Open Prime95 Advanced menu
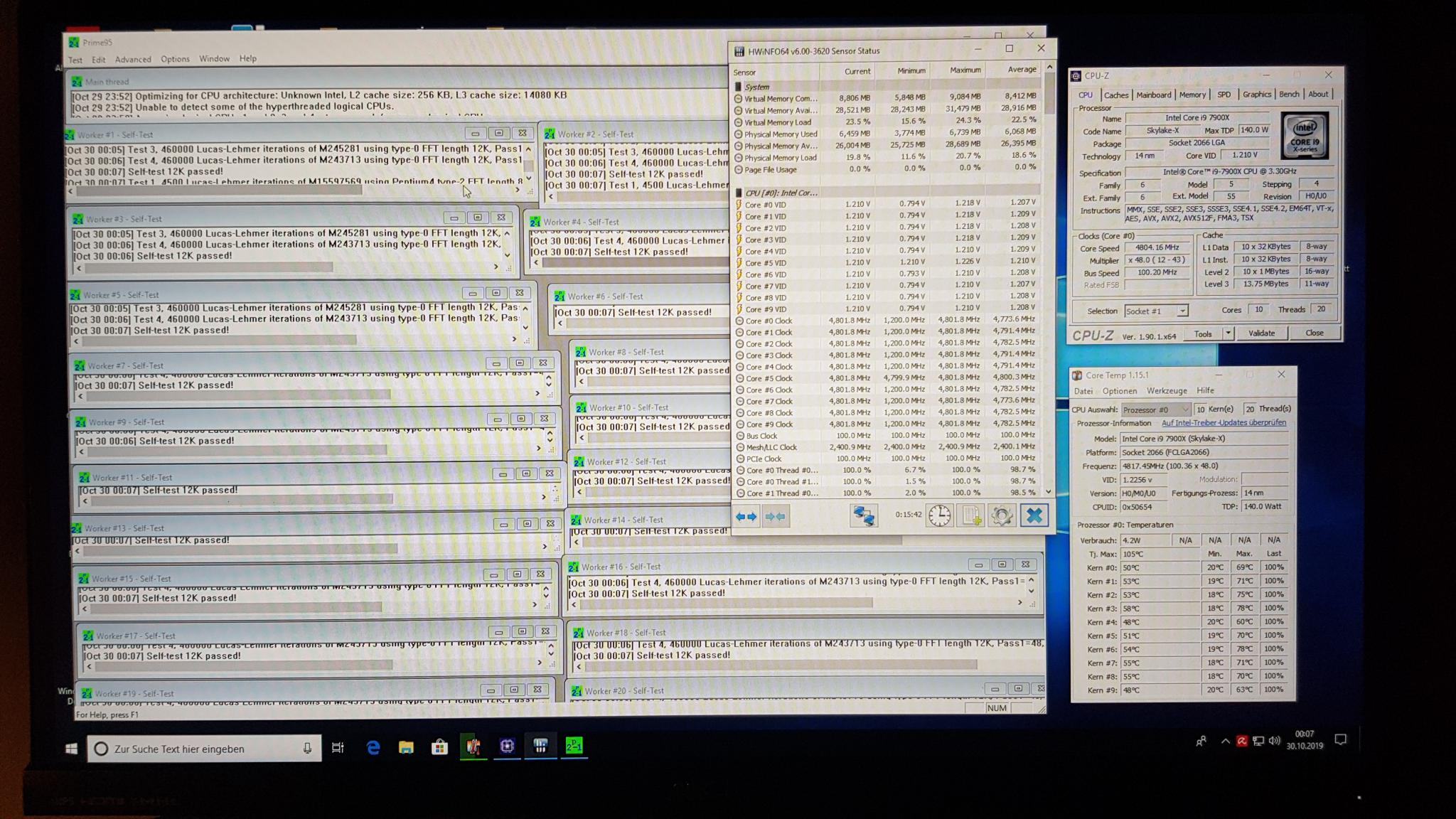This screenshot has height=819, width=1456. tap(133, 59)
